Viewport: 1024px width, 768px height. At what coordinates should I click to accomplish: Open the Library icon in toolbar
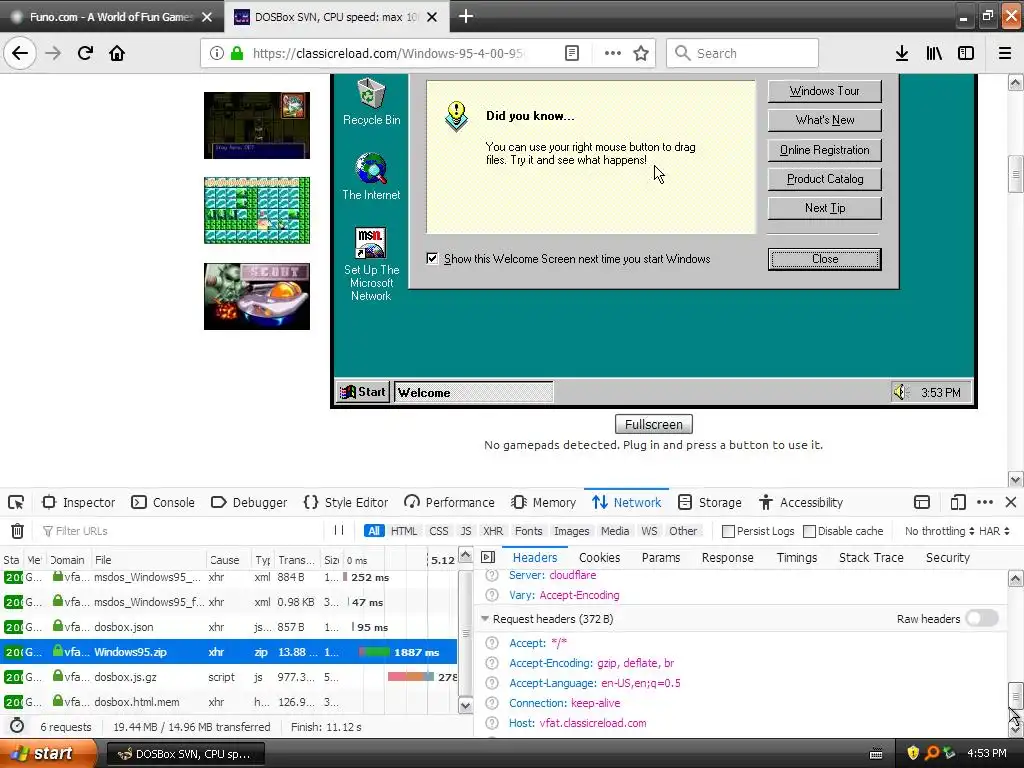tap(934, 53)
